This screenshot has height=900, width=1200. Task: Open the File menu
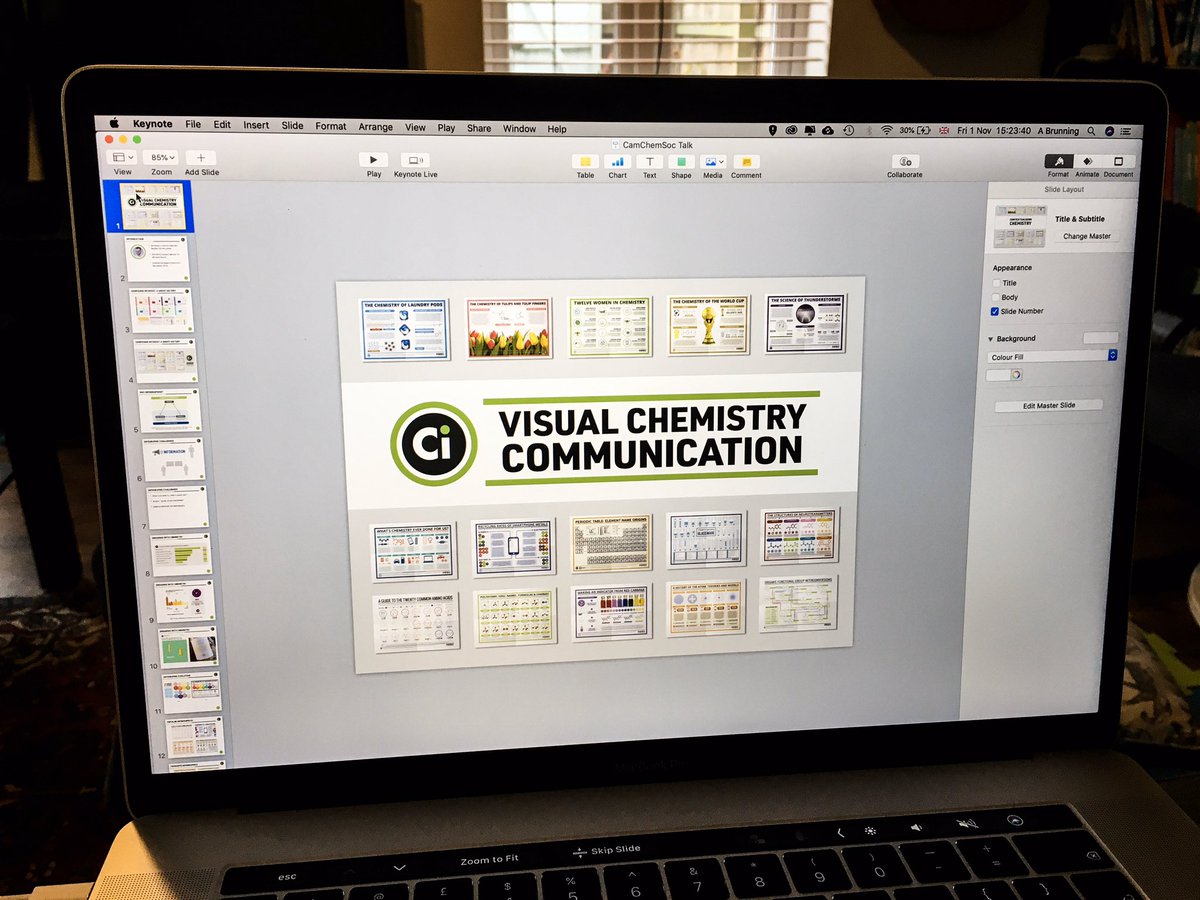click(193, 125)
